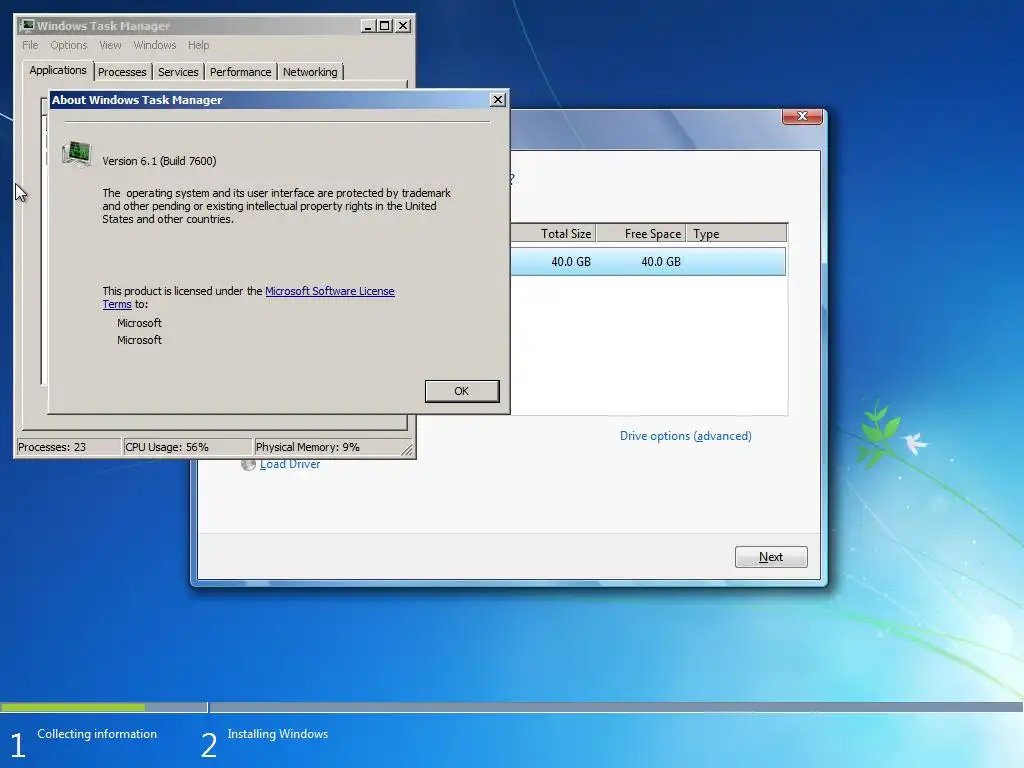This screenshot has height=768, width=1024.
Task: Select the Applications tab
Action: tap(57, 70)
